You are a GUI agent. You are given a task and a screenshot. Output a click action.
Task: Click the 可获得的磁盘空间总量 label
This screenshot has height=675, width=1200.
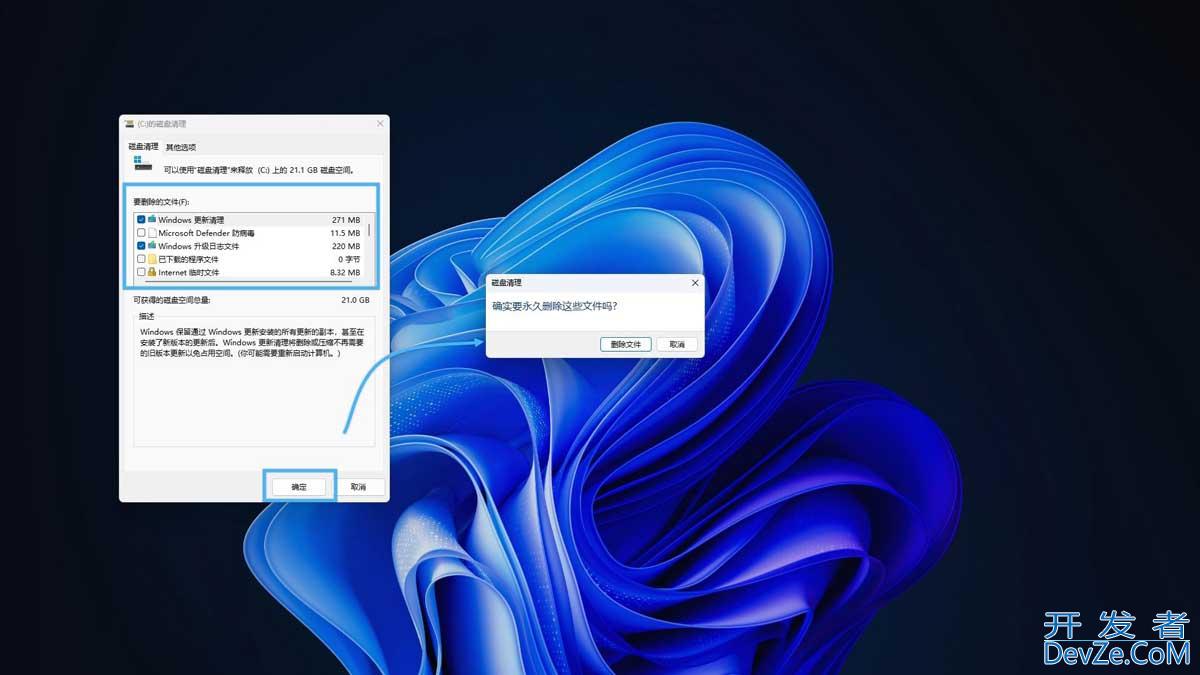click(172, 299)
